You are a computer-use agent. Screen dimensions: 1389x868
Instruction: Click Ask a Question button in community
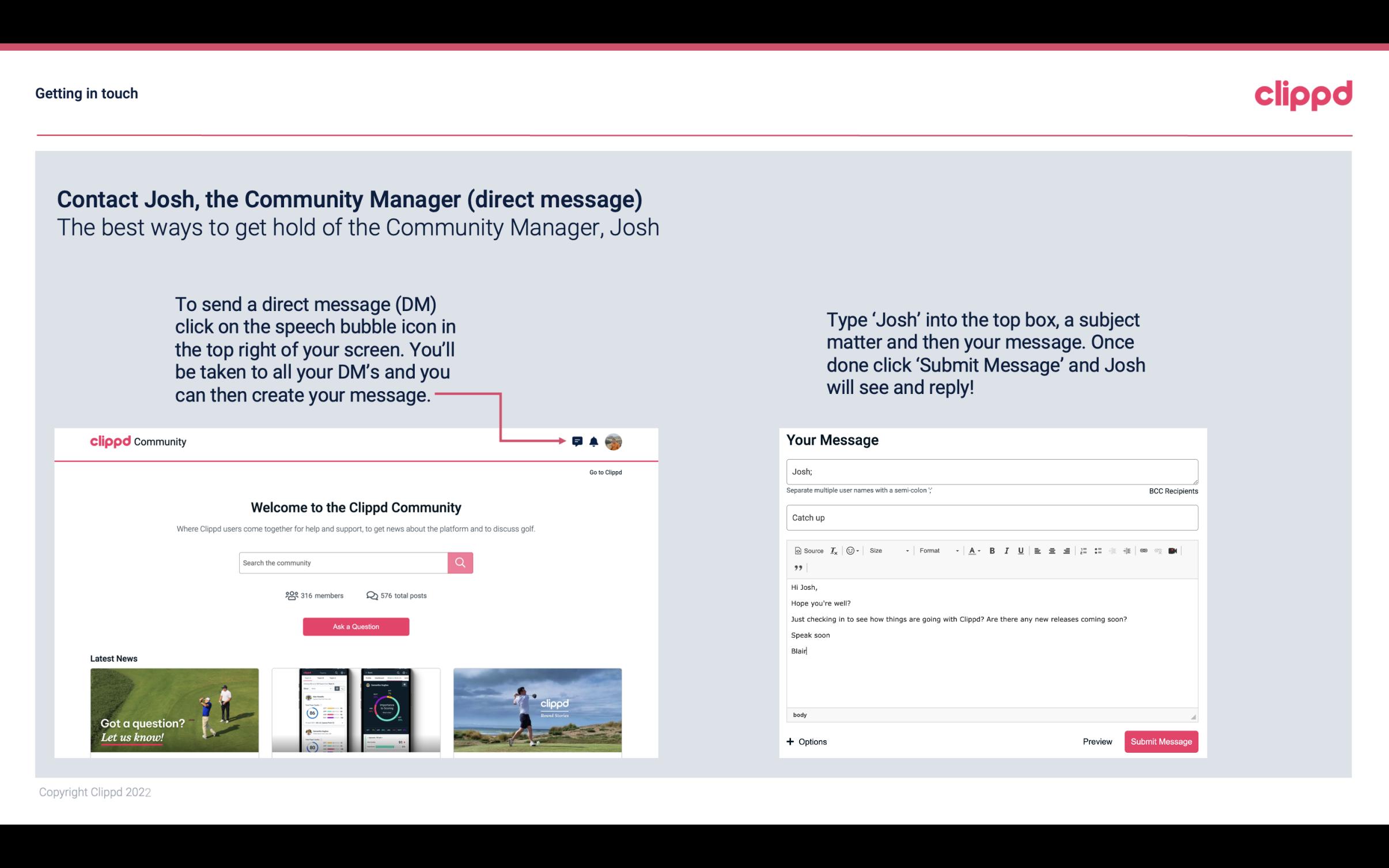357,626
